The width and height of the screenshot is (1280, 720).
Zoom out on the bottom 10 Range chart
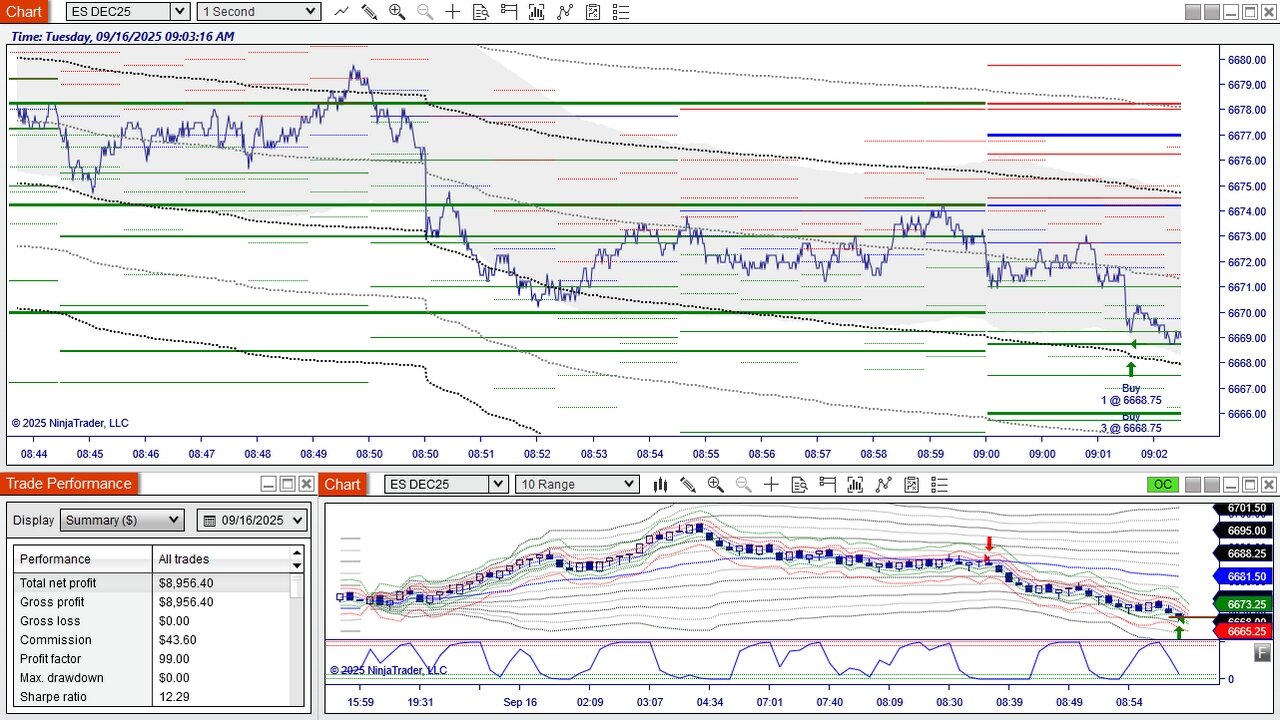tap(744, 485)
